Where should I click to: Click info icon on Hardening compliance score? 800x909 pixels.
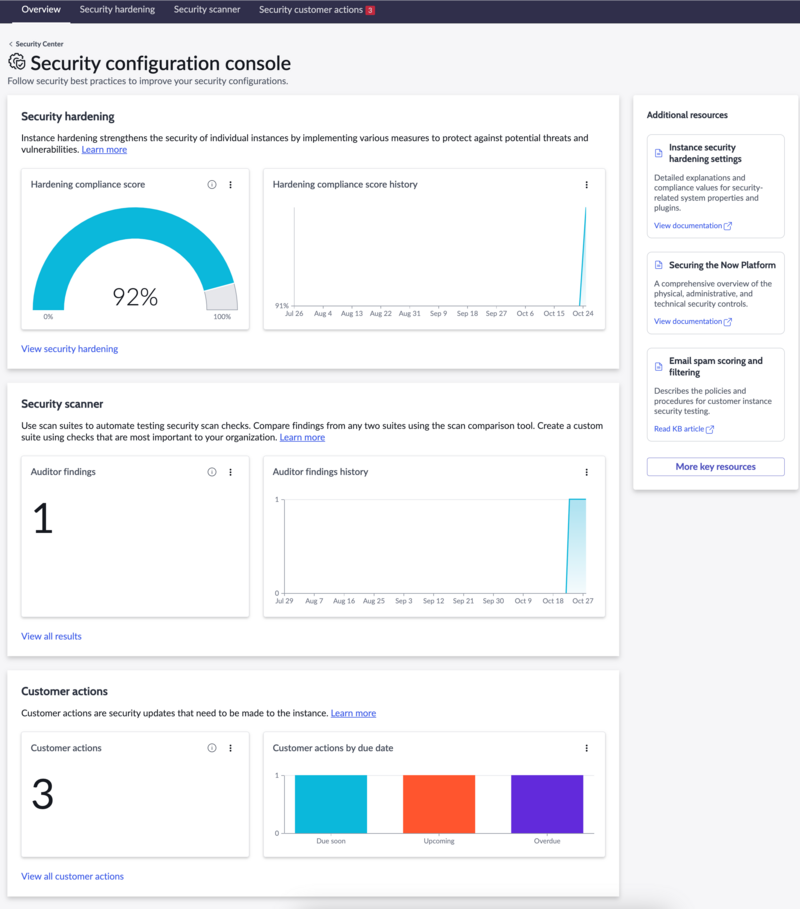(212, 184)
